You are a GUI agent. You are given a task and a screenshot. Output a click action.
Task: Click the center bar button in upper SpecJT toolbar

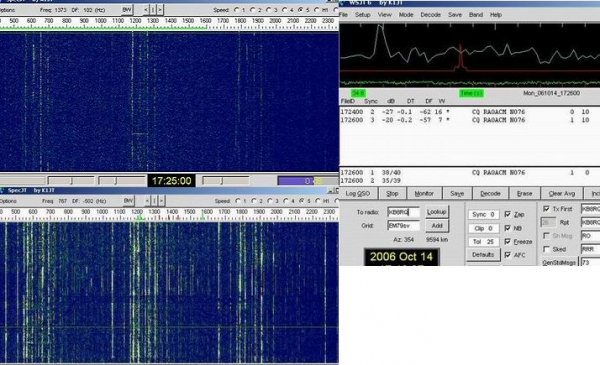click(x=153, y=10)
